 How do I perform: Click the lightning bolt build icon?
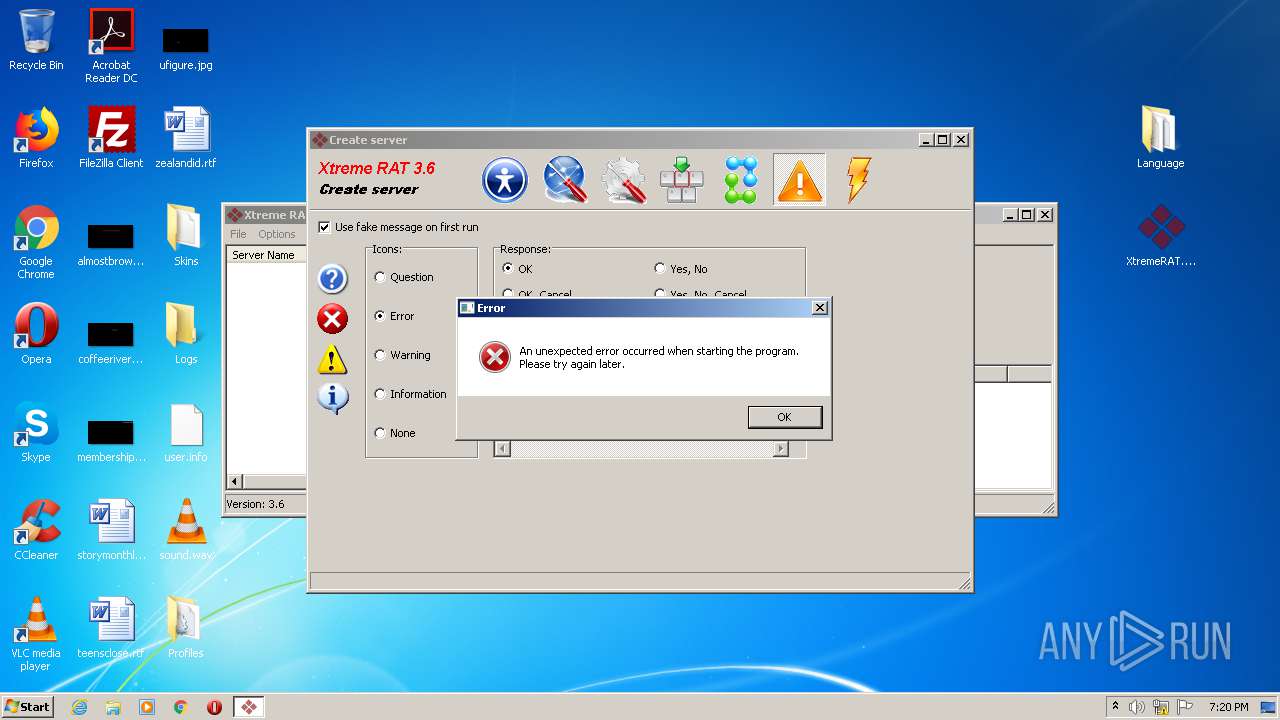[858, 180]
